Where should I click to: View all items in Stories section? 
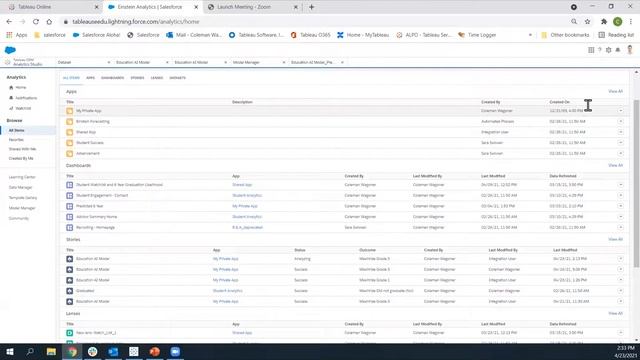[x=616, y=239]
